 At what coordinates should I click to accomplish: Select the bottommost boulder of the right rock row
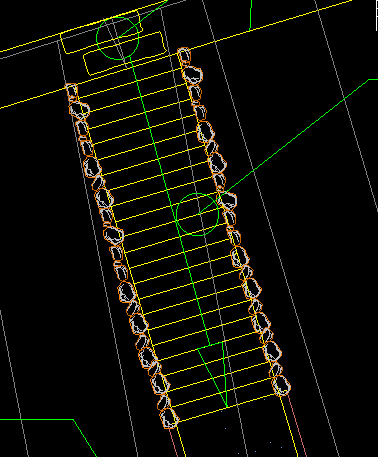click(281, 385)
